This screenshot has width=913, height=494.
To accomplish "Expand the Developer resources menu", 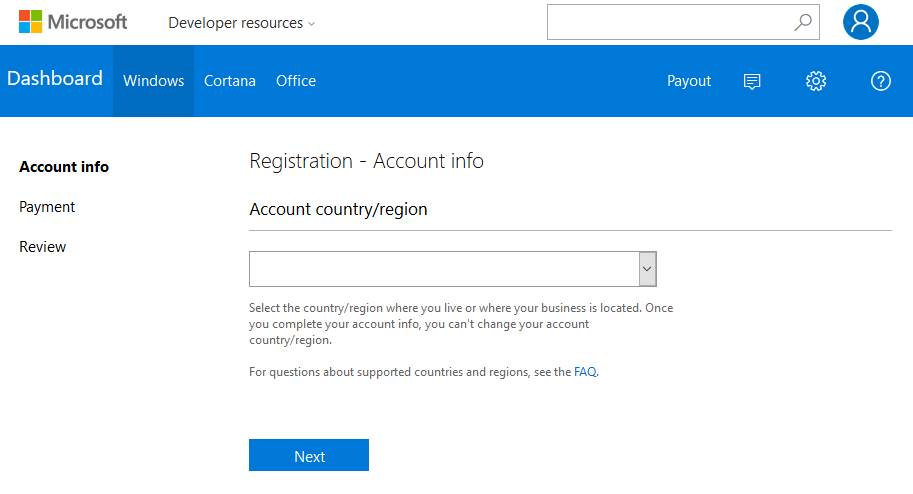I will pos(241,23).
